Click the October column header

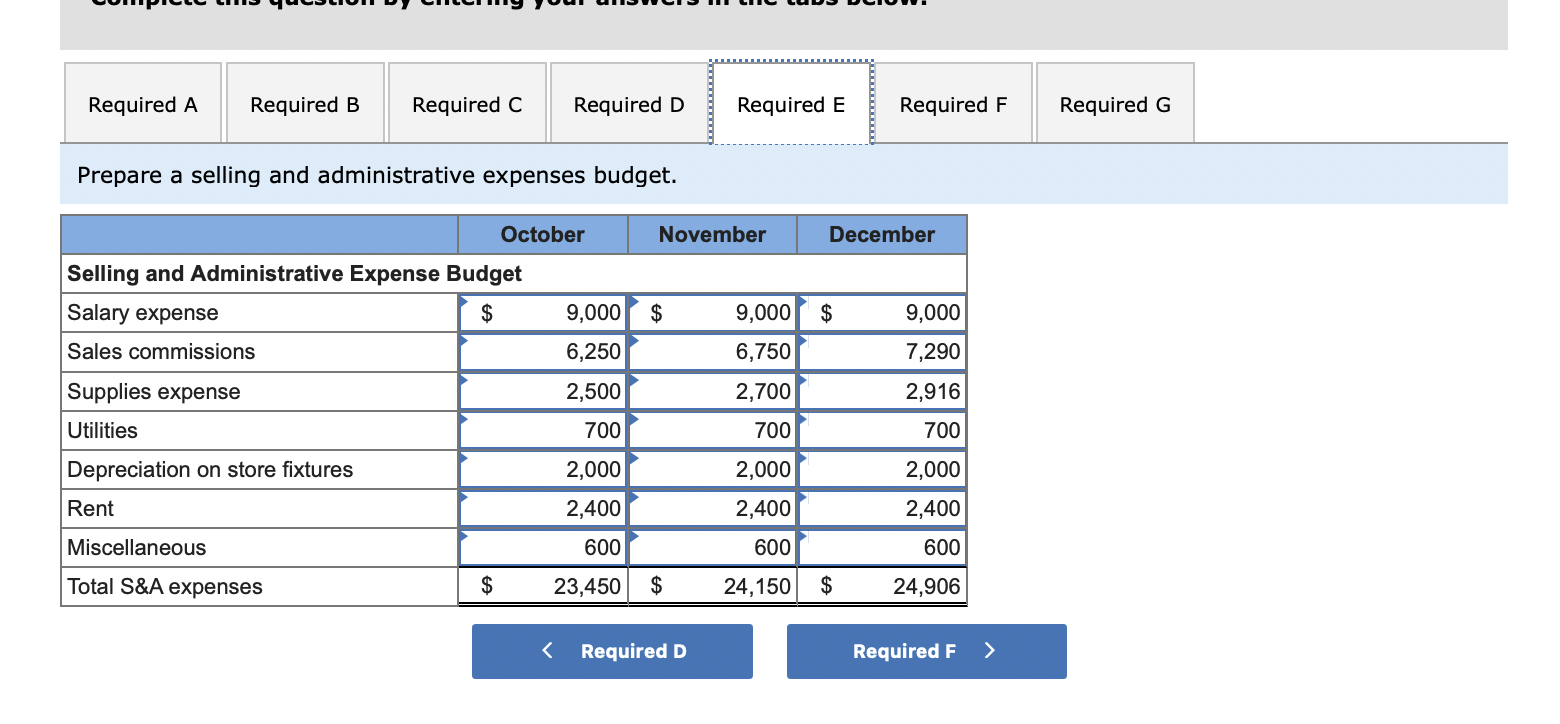(543, 235)
